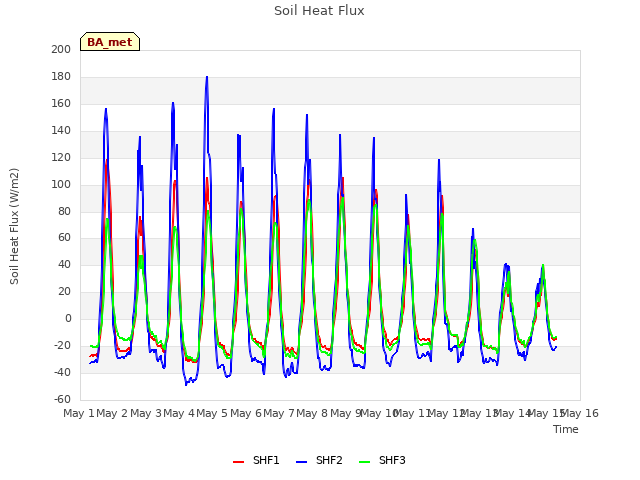Screen dimensions: 640x480
Task: Click the May 16 x-axis label
Action: pyautogui.click(x=580, y=413)
